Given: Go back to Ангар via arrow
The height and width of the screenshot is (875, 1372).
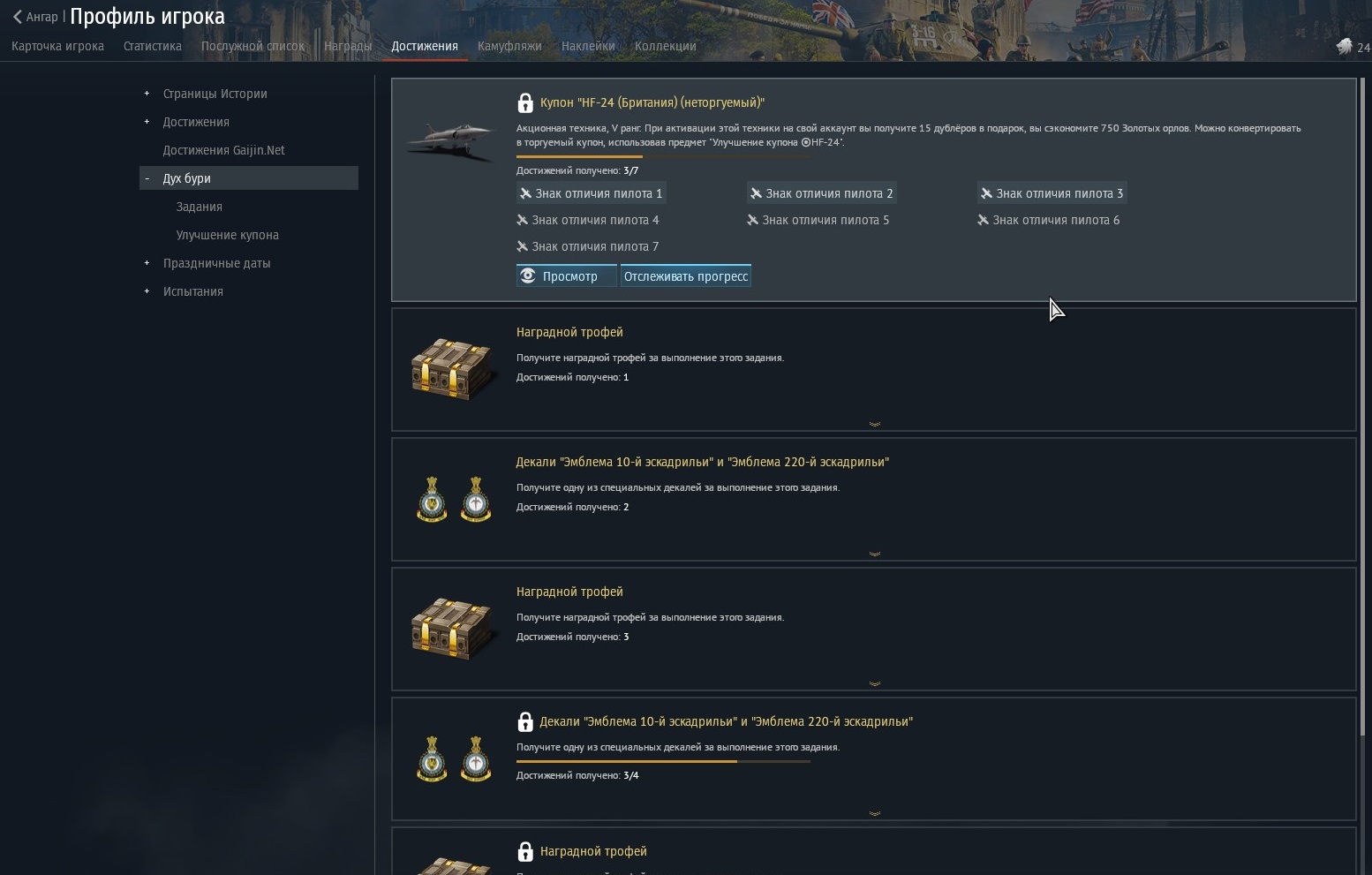Looking at the screenshot, I should (x=18, y=17).
